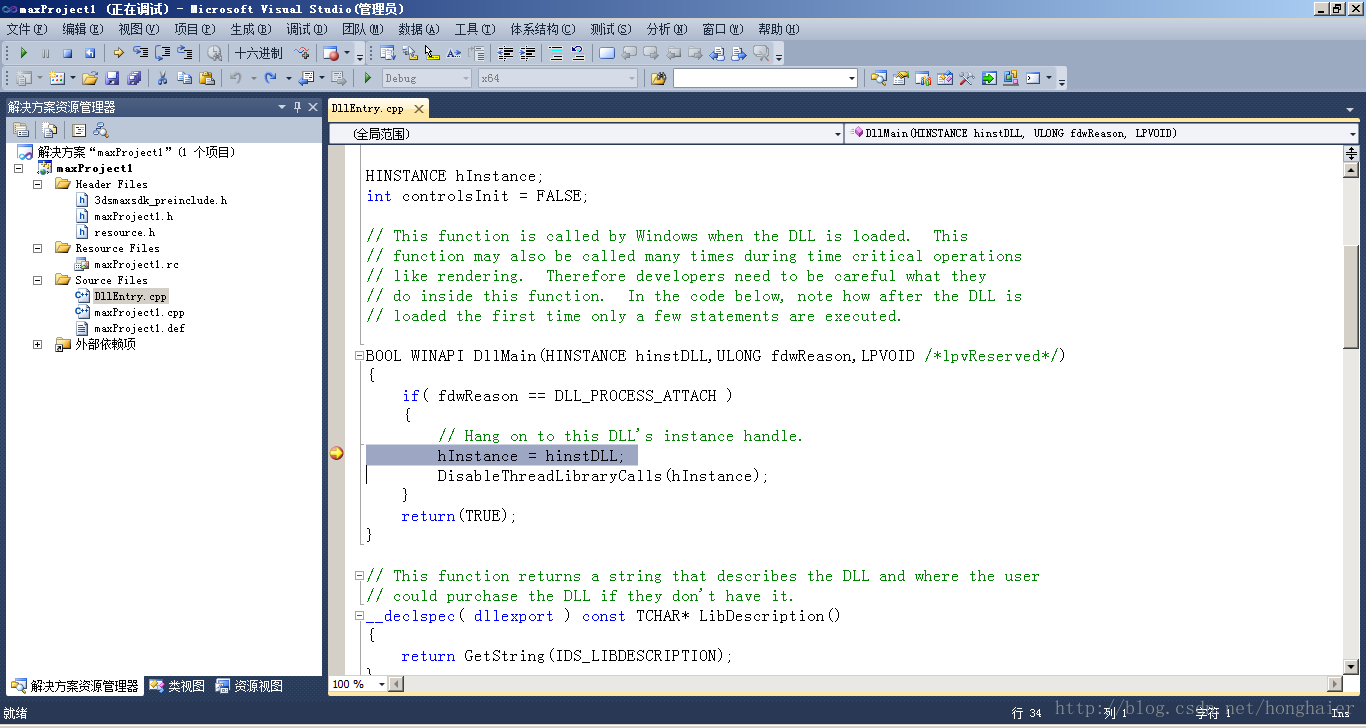Close the DllEntry.cpp editor tab
This screenshot has width=1366, height=728.
419,109
